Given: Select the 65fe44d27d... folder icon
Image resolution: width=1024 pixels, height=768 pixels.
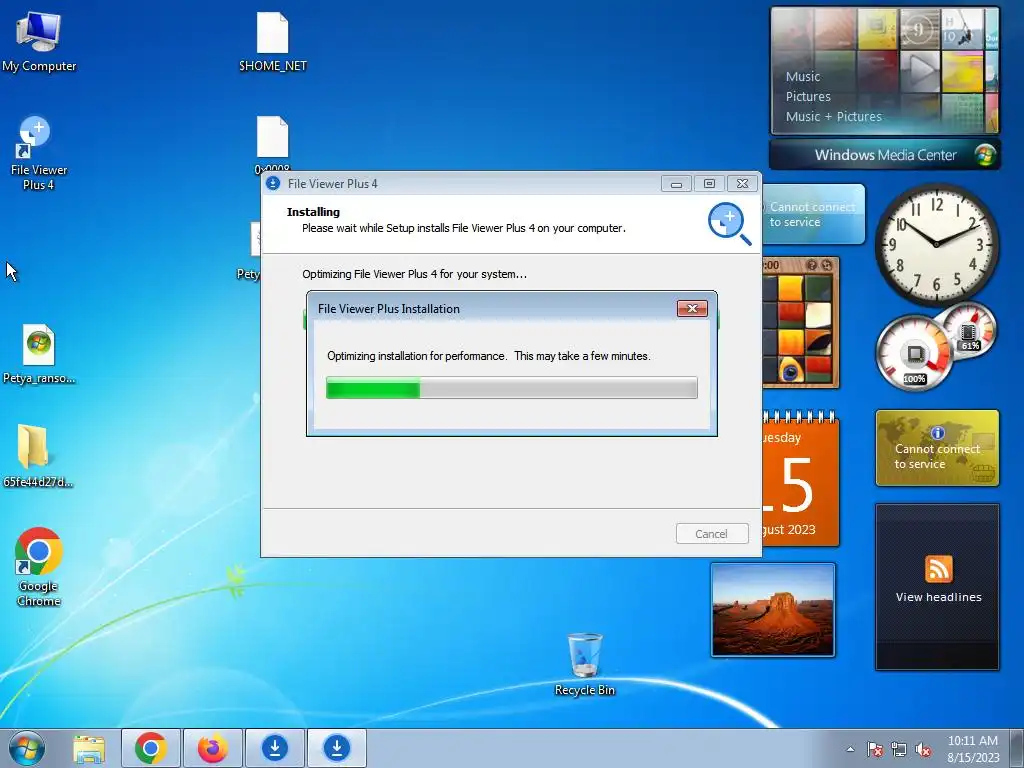Looking at the screenshot, I should pyautogui.click(x=37, y=456).
